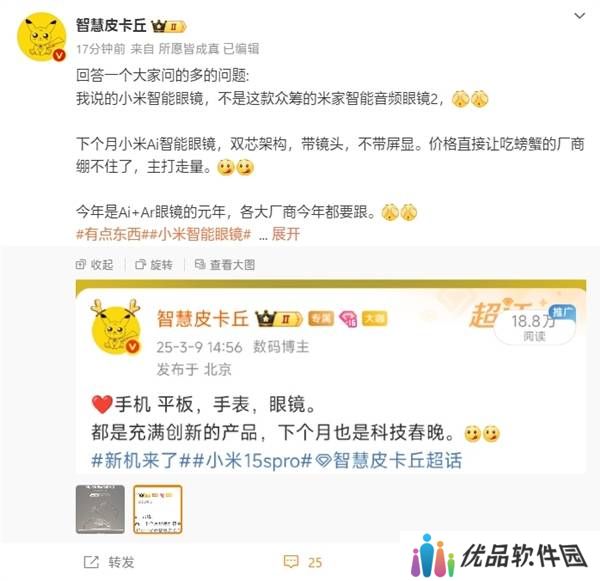Select the first gray image thumbnail
The width and height of the screenshot is (600, 581).
tap(100, 509)
